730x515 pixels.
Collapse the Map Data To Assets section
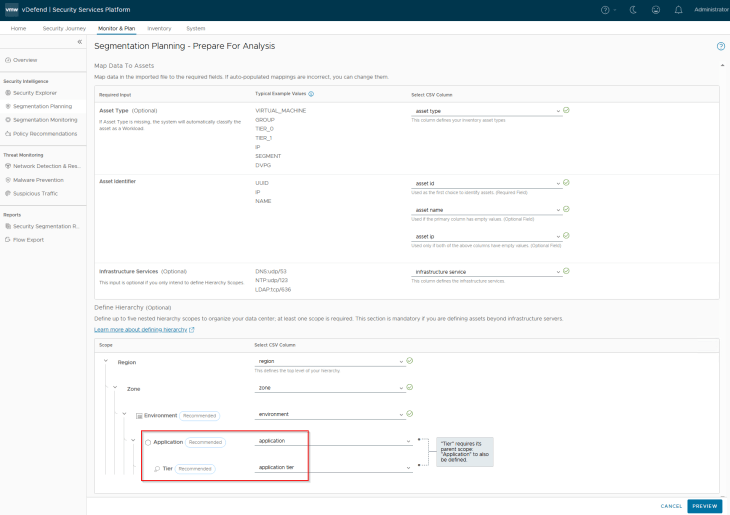[x=721, y=65]
